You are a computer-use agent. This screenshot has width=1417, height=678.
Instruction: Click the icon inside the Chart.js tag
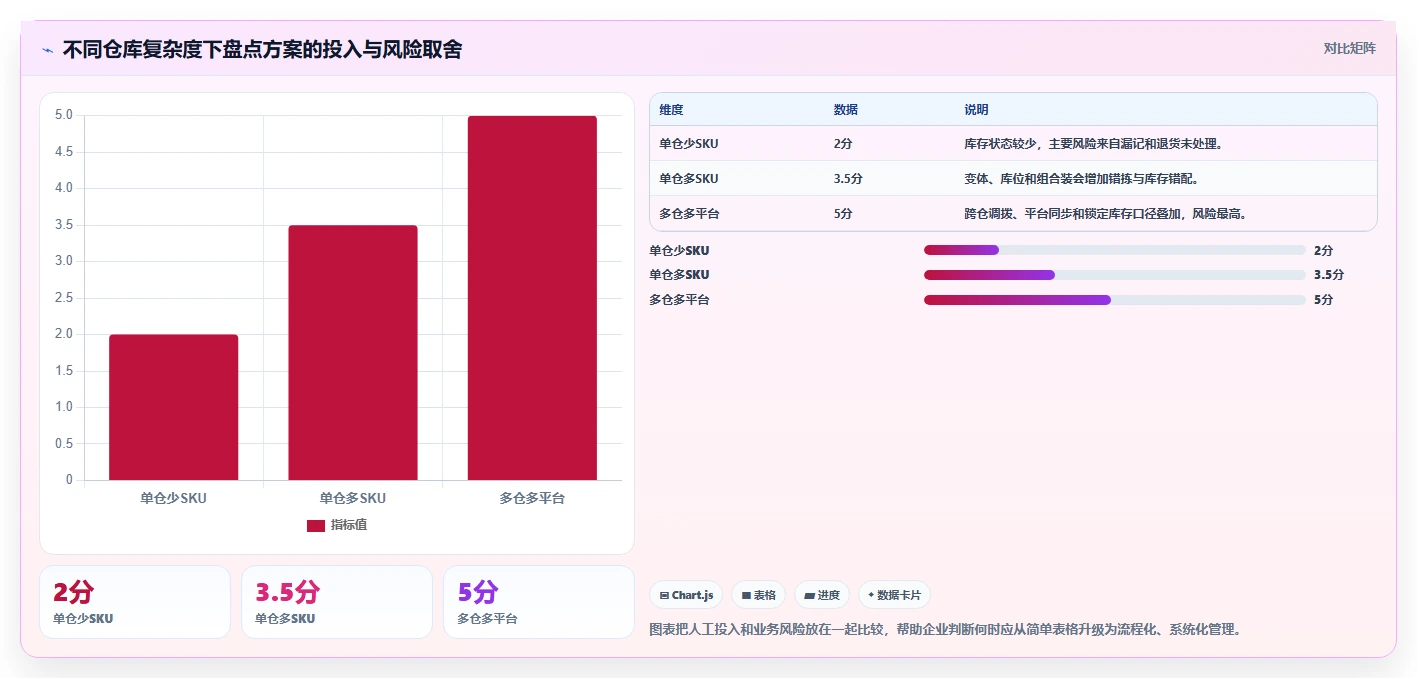[664, 595]
